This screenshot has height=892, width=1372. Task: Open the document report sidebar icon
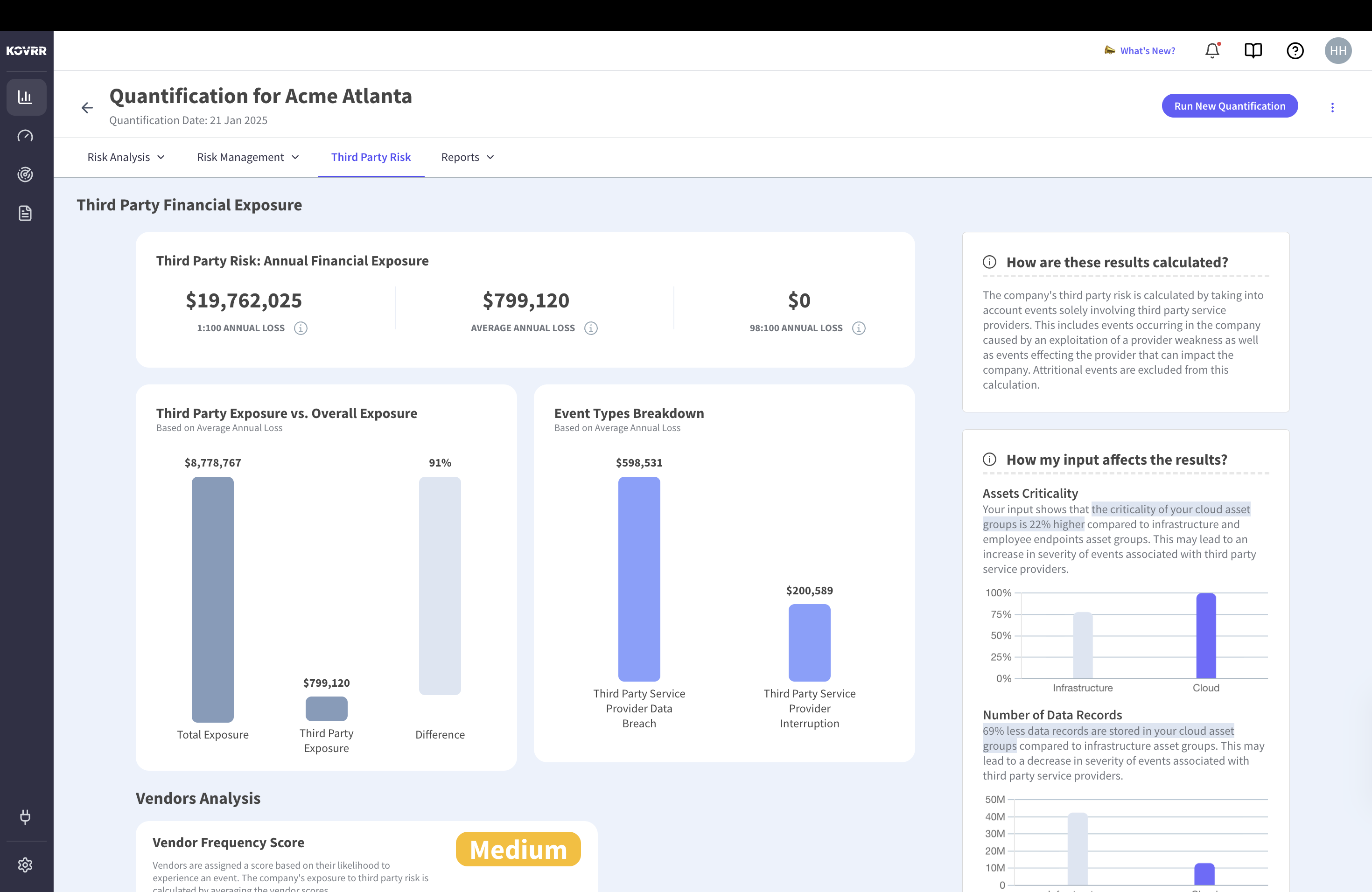[25, 213]
